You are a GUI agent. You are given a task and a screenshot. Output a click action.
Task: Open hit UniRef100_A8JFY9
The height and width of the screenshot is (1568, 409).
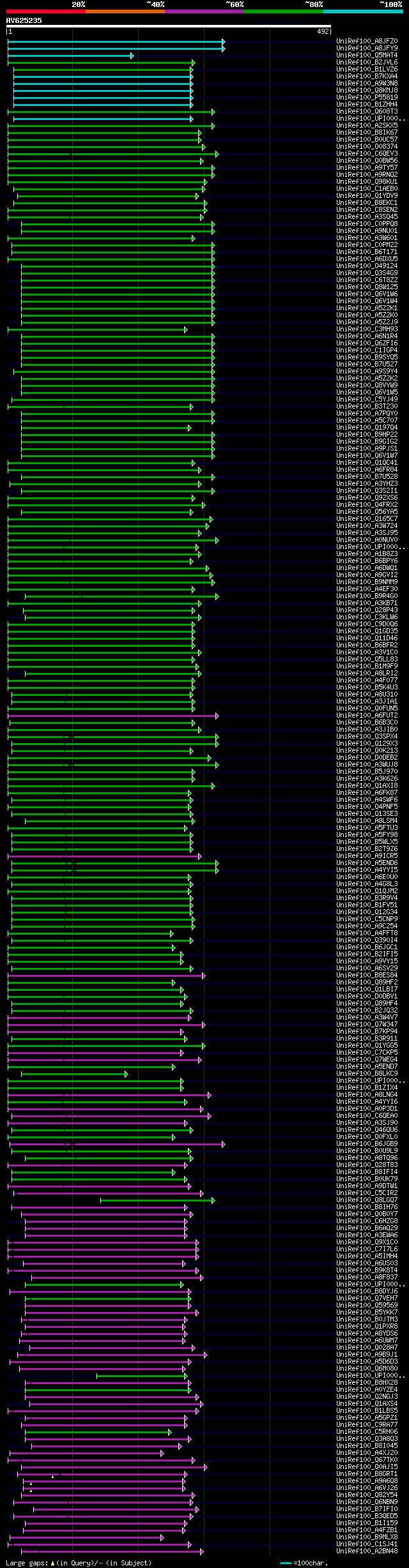(367, 49)
